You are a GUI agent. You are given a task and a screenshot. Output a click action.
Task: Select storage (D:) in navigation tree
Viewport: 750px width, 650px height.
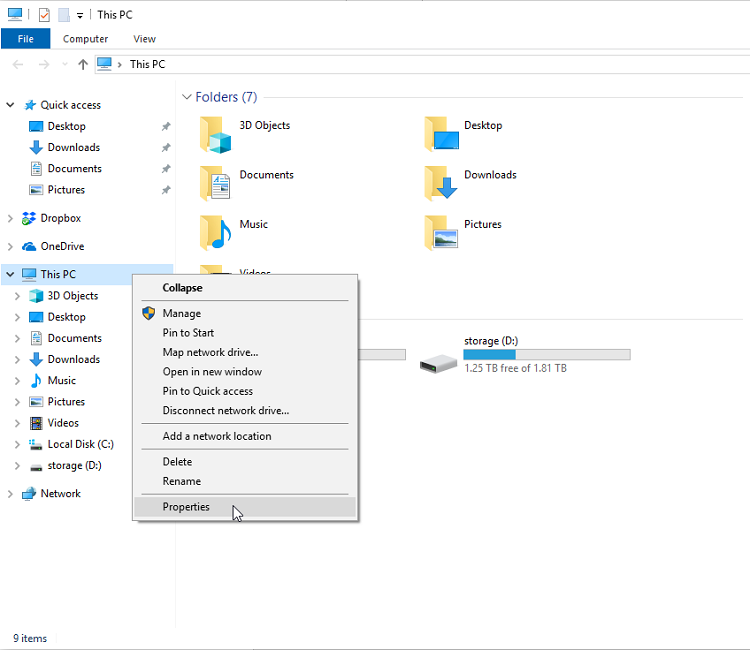click(x=75, y=465)
